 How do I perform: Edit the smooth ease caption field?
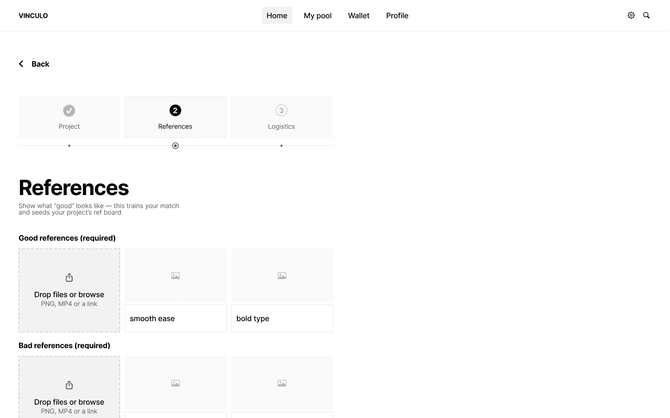tap(176, 318)
